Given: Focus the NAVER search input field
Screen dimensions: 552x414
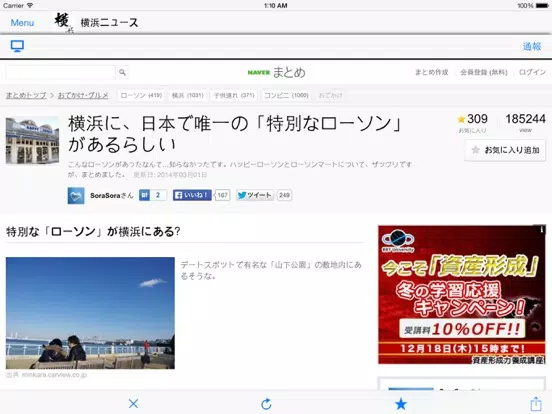Looking at the screenshot, I should tap(61, 72).
